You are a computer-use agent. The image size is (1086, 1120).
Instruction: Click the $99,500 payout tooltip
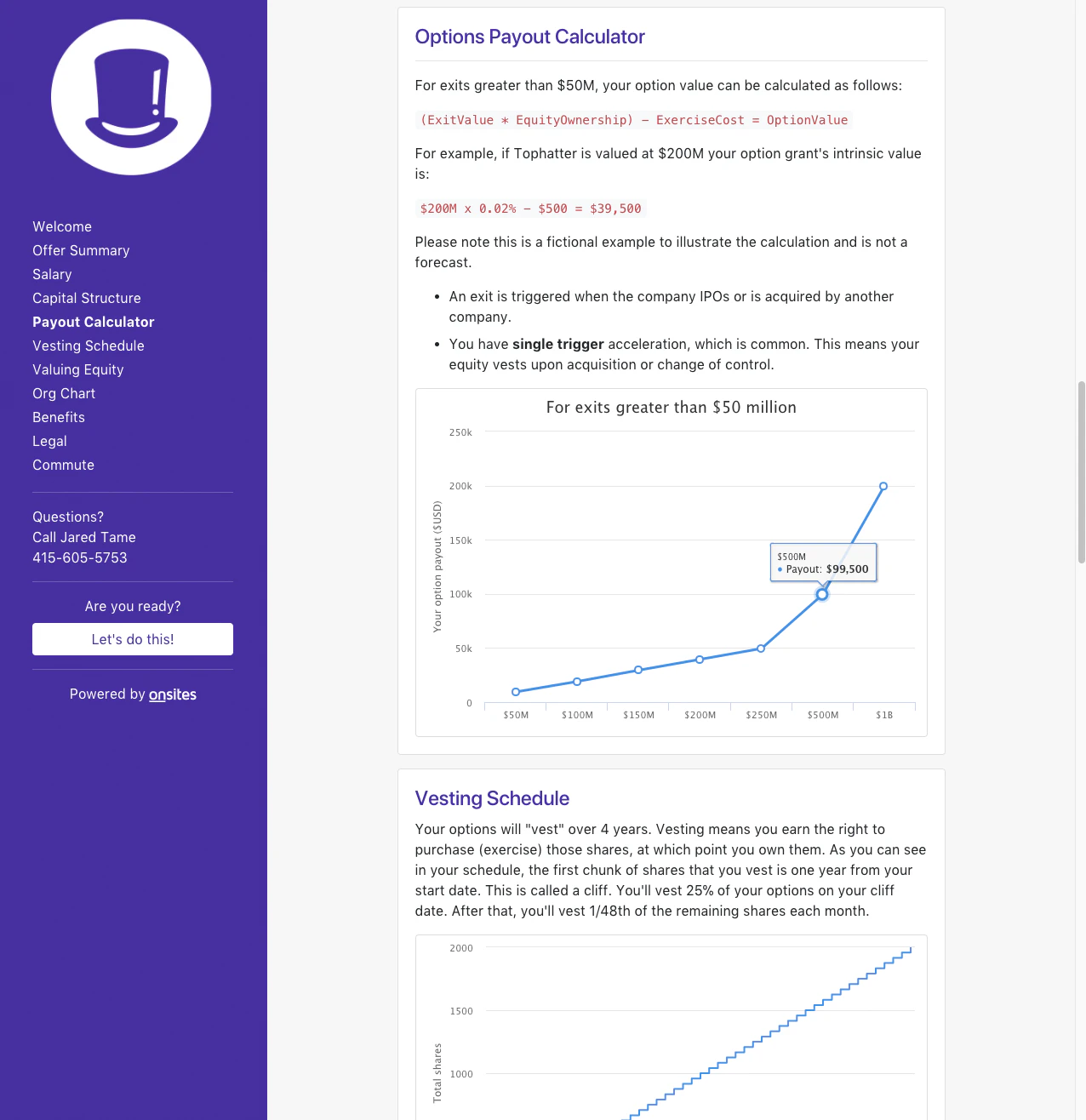click(823, 563)
